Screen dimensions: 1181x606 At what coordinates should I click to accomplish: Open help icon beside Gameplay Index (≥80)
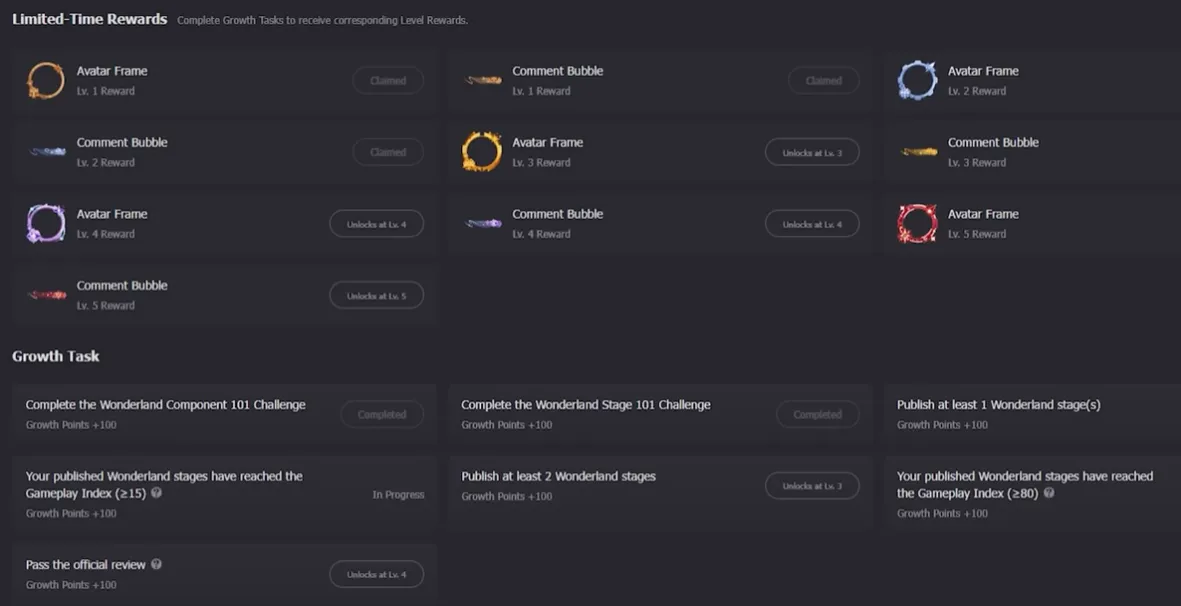(1048, 493)
